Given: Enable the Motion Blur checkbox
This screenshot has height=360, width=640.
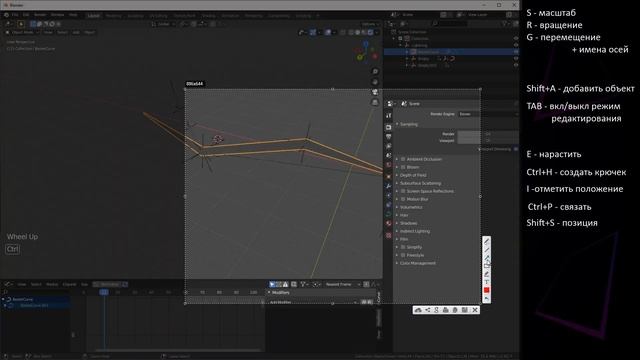Looking at the screenshot, I should (x=403, y=199).
